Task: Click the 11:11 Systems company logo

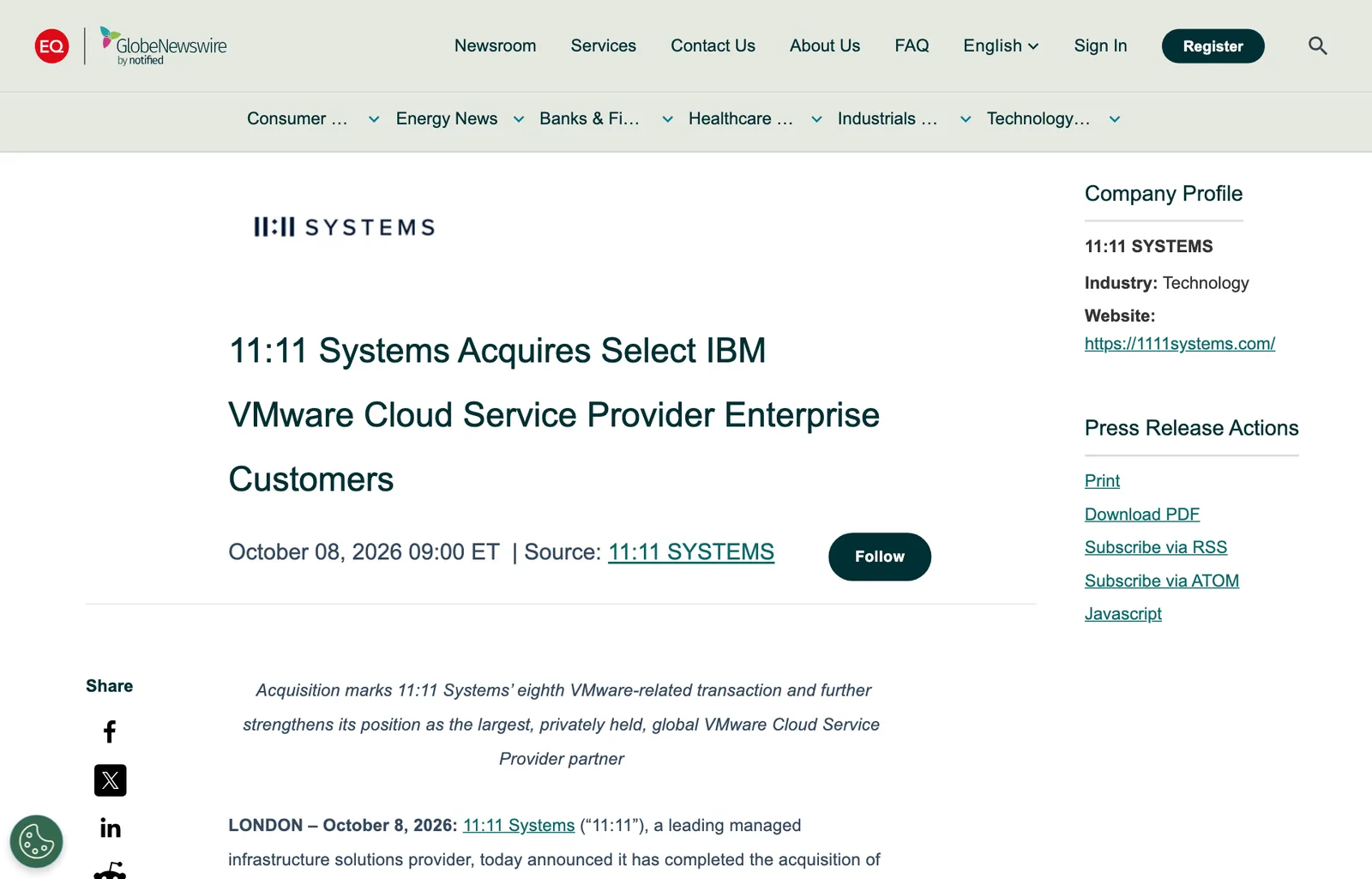Action: click(344, 226)
